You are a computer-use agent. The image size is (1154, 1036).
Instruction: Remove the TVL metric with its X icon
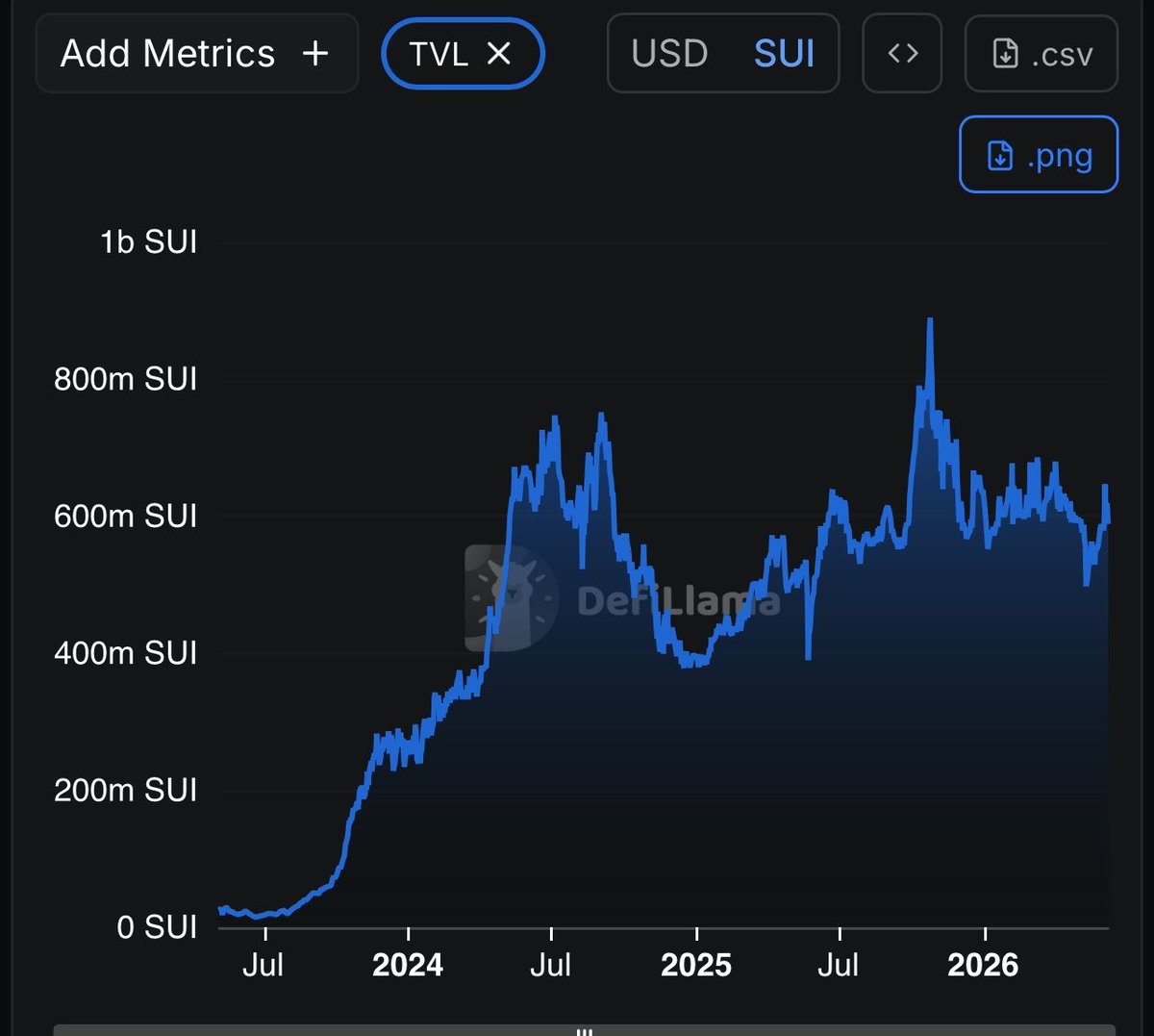498,54
